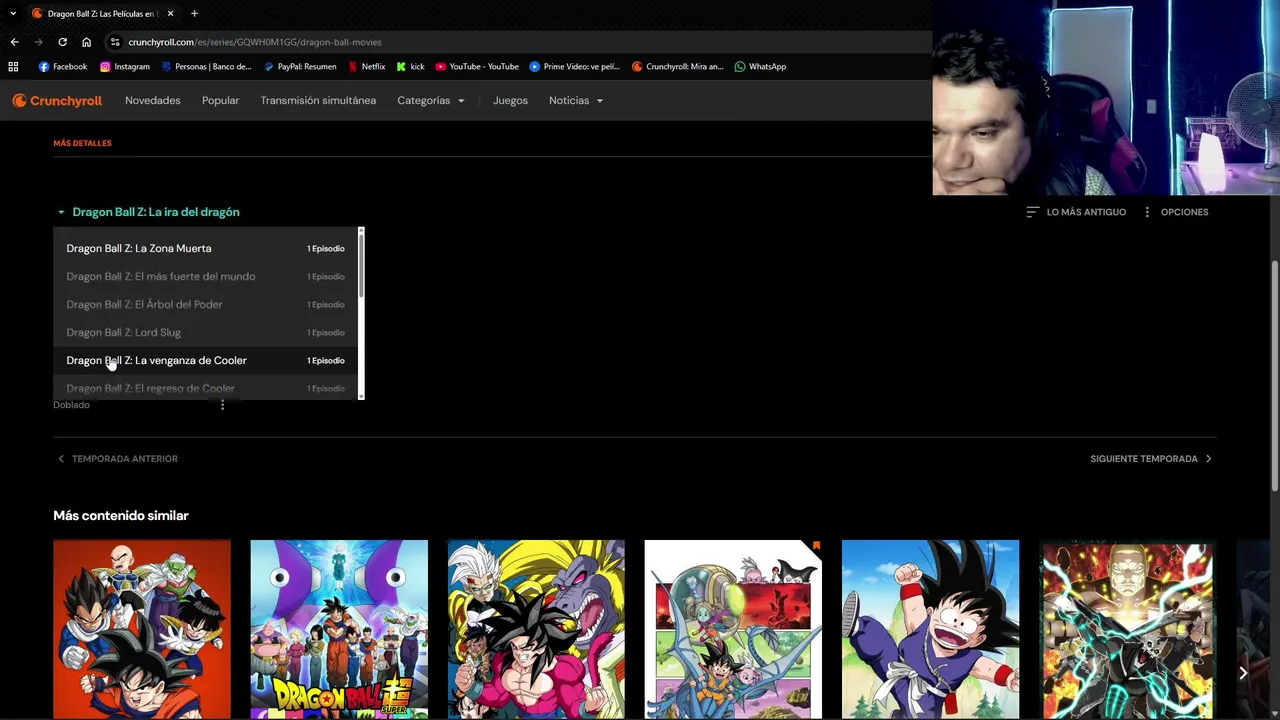Open three-dot menu beside Doblado
The width and height of the screenshot is (1280, 720).
(222, 405)
